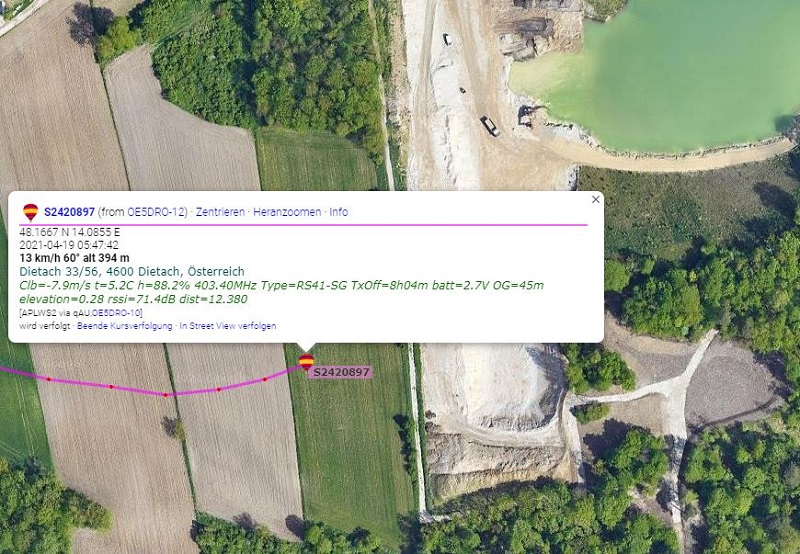Click the truck near the lake shore
Viewport: 800px width, 554px height.
[490, 126]
